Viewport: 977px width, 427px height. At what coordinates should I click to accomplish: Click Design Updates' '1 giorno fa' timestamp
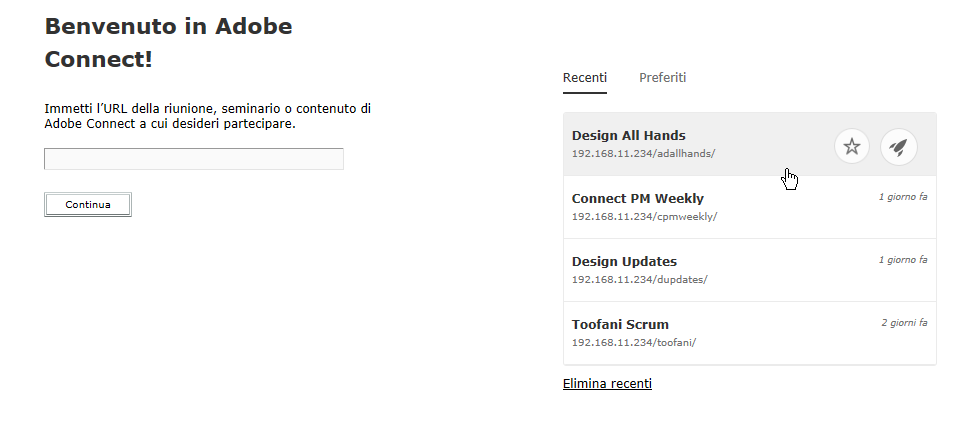pyautogui.click(x=902, y=260)
